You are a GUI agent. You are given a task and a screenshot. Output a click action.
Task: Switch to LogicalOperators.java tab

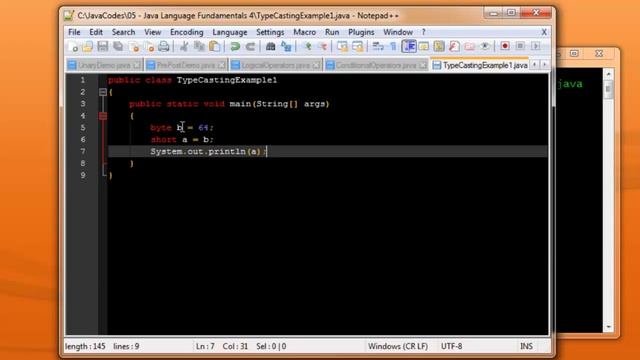tap(275, 65)
